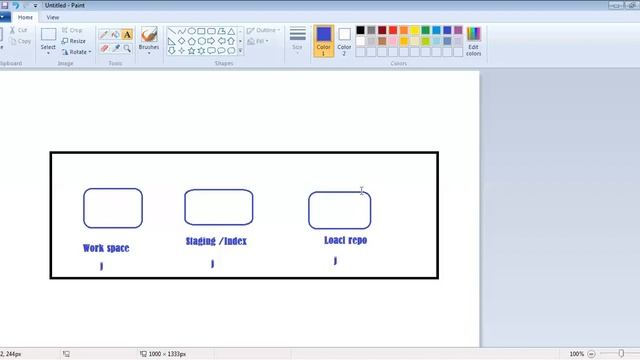Choose the Right triangle shape
This screenshot has width=640, height=360.
tap(172, 41)
